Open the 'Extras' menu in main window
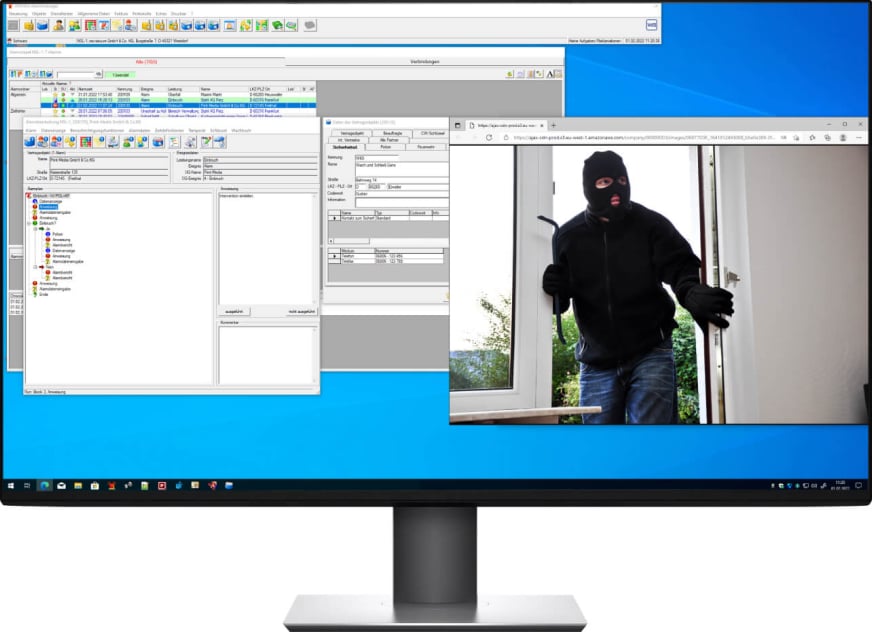The height and width of the screenshot is (632, 872). pyautogui.click(x=161, y=13)
